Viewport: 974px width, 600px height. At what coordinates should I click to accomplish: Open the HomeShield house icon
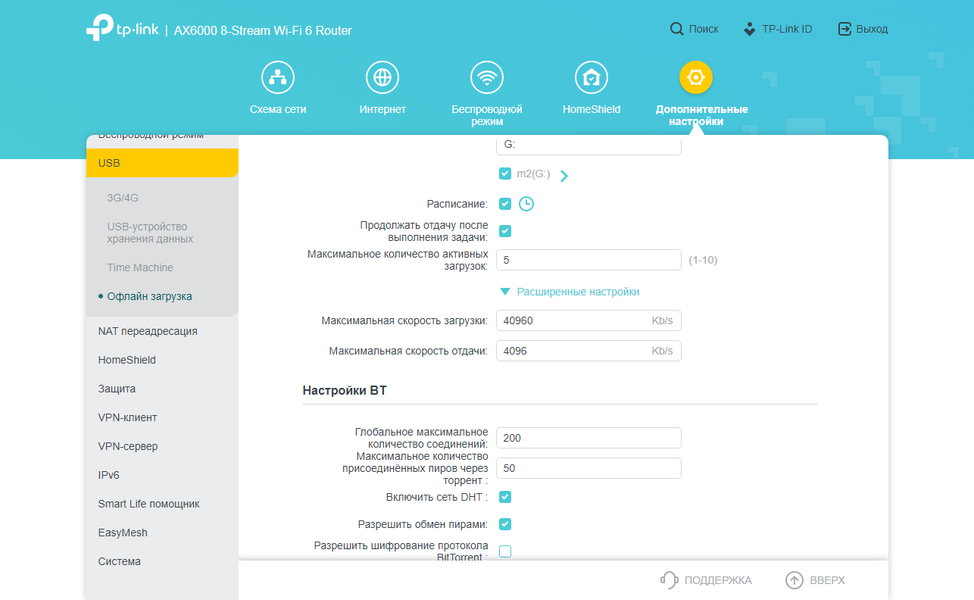click(x=591, y=78)
